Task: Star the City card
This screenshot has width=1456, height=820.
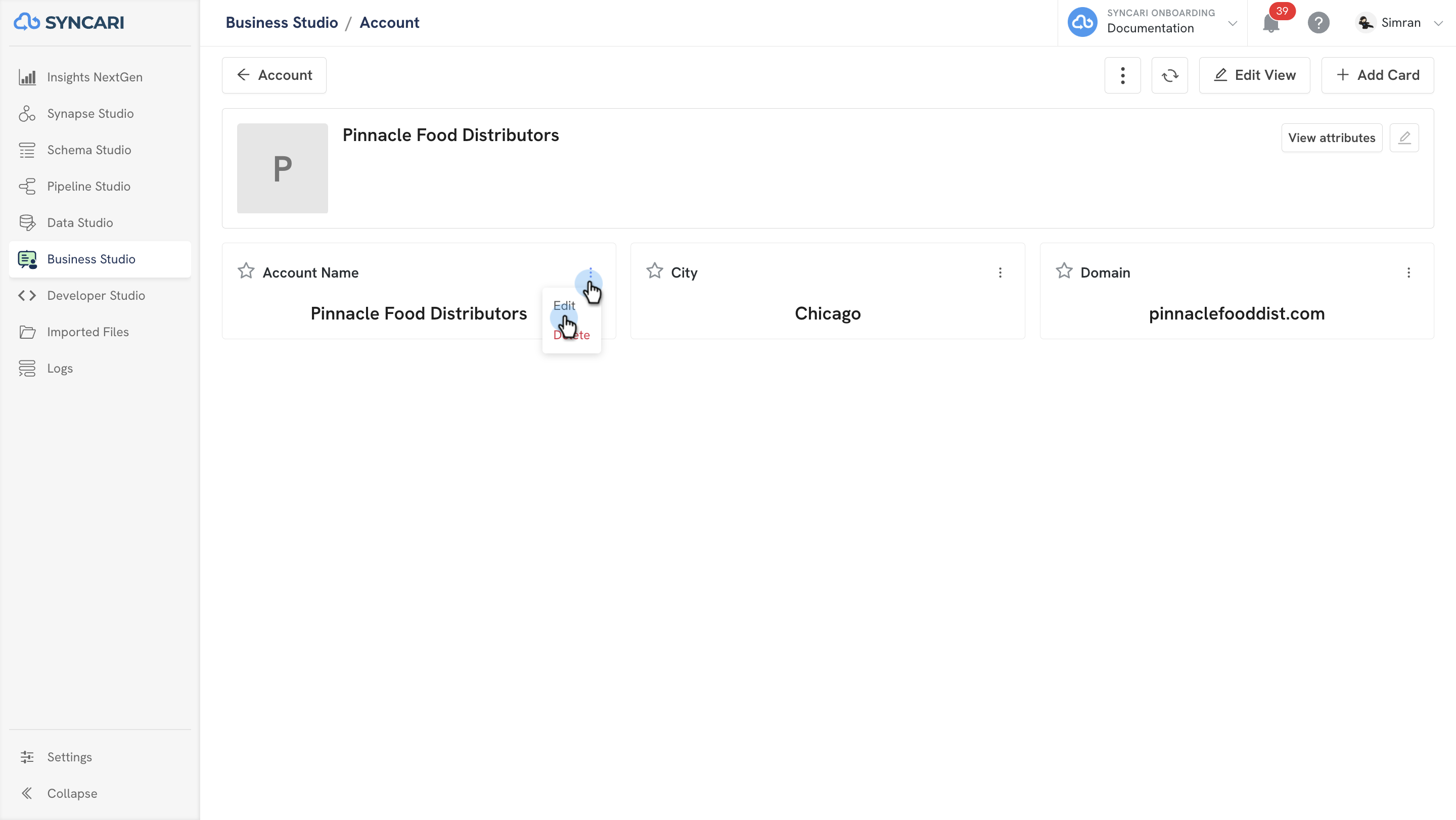Action: pos(655,271)
